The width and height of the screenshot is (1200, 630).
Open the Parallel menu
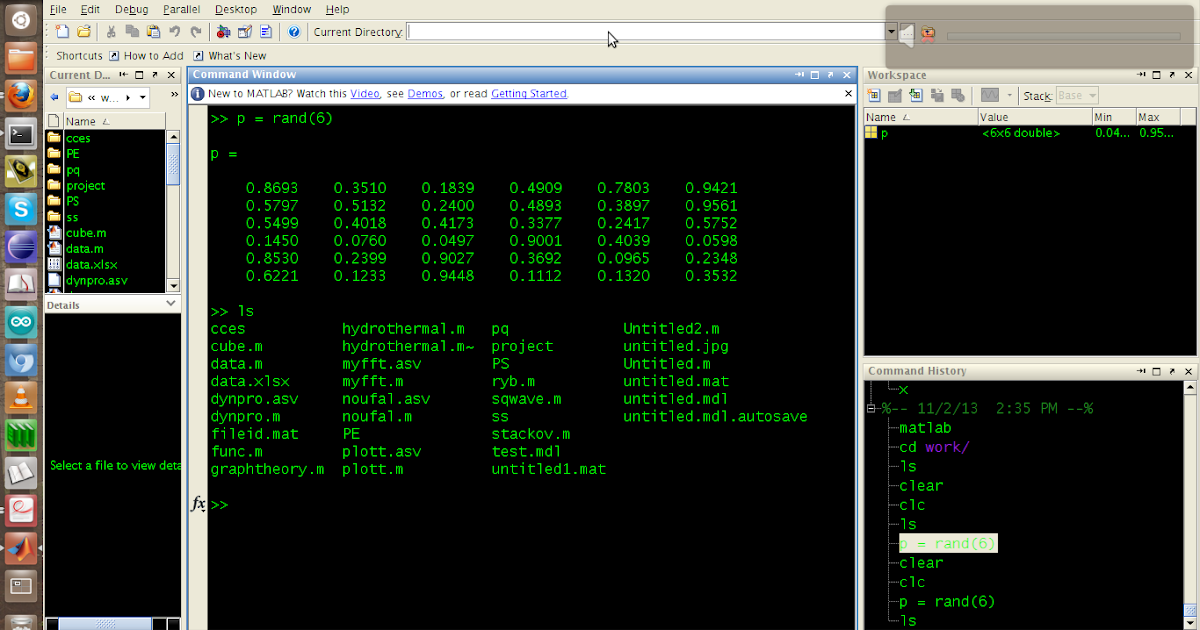[x=182, y=9]
